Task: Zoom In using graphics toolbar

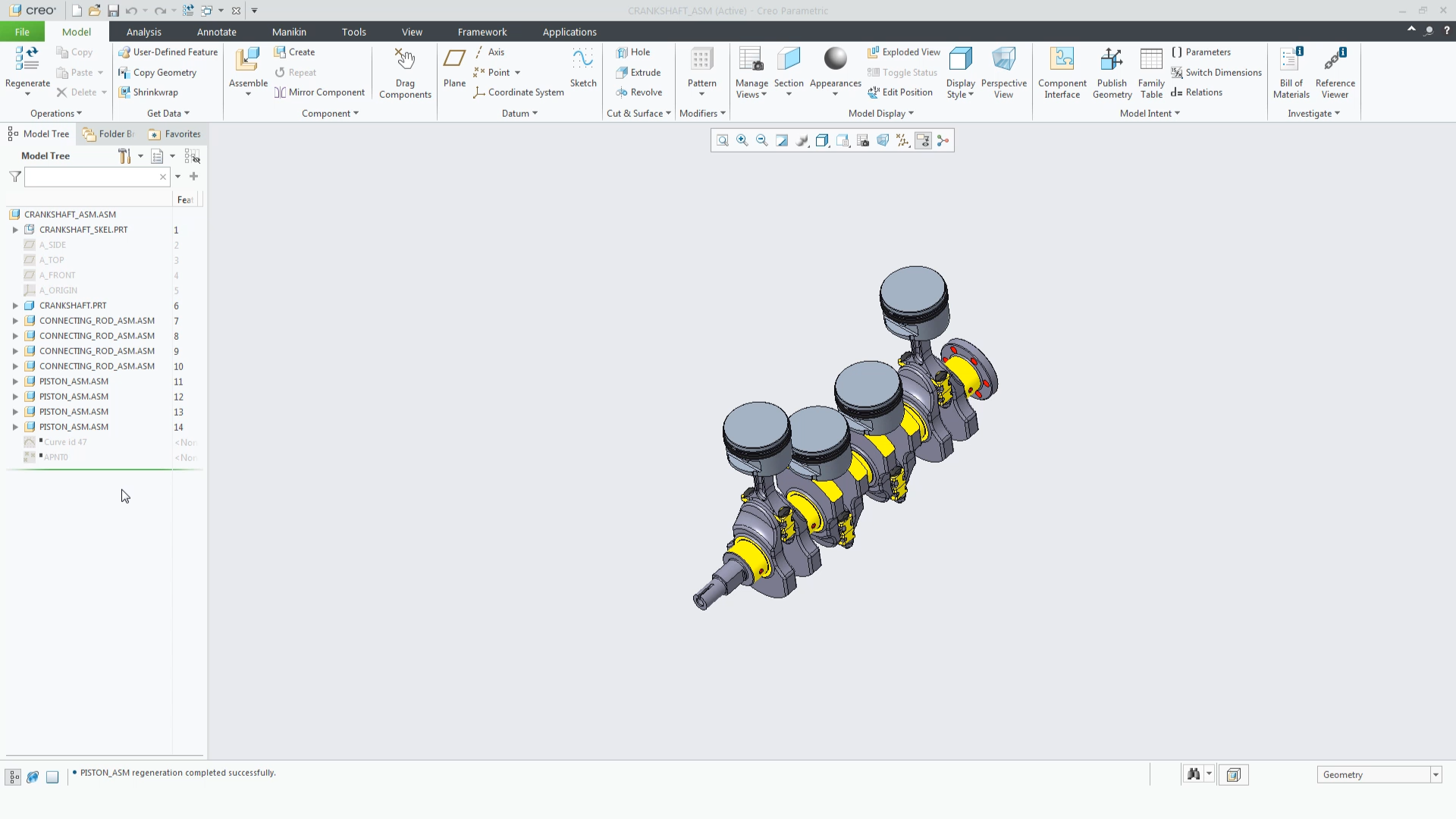Action: 742,140
